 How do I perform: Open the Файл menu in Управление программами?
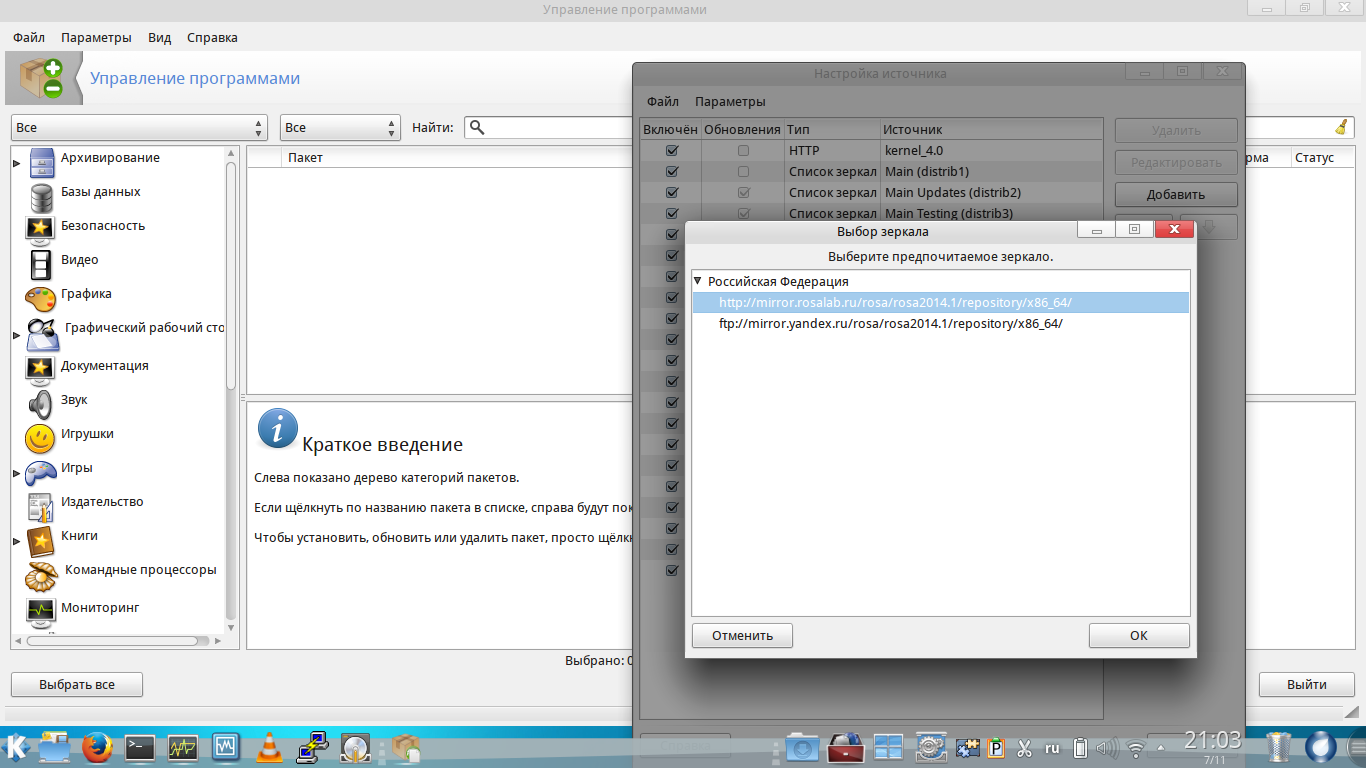pos(29,38)
